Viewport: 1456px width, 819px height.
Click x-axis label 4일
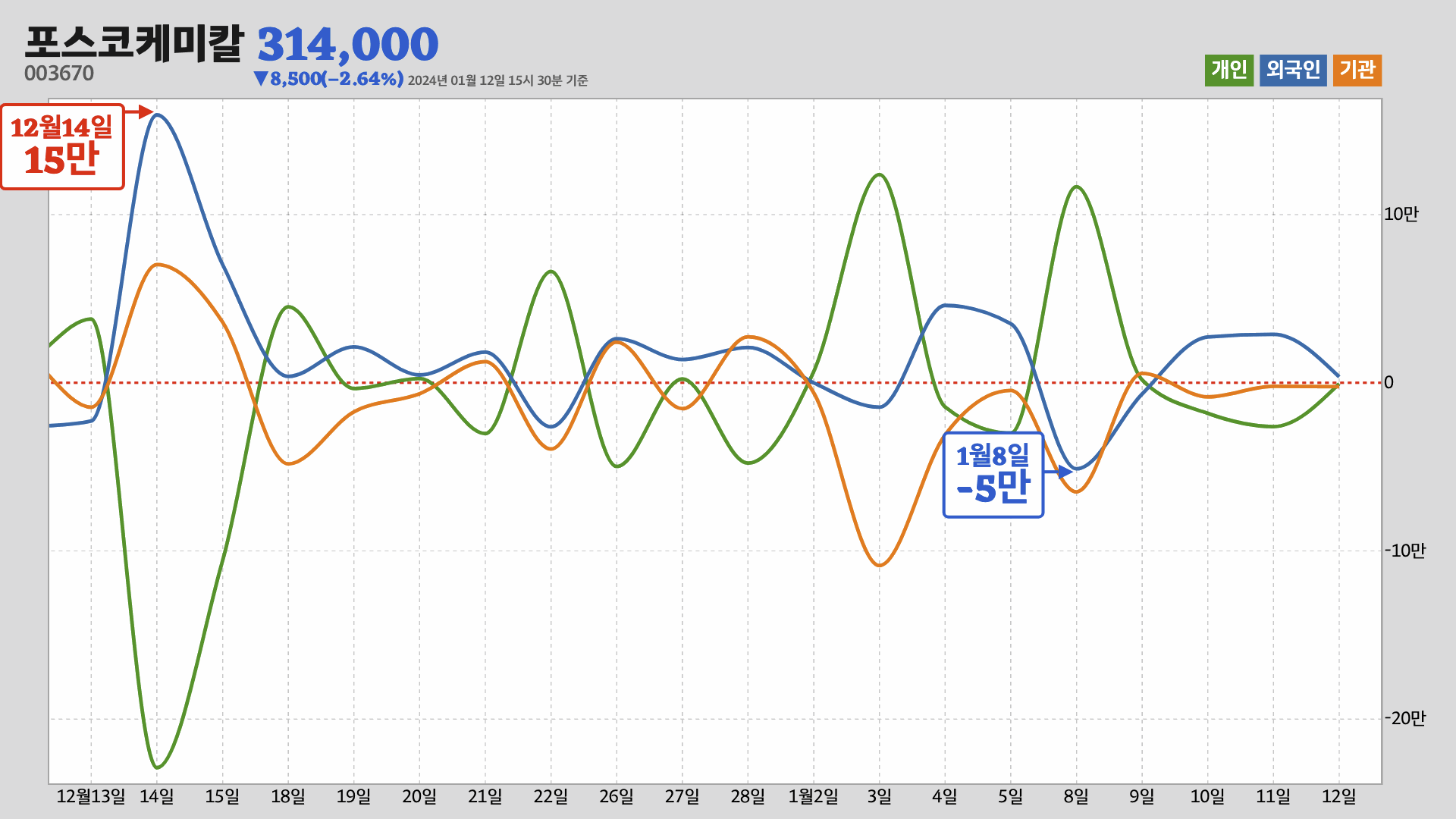tap(945, 796)
